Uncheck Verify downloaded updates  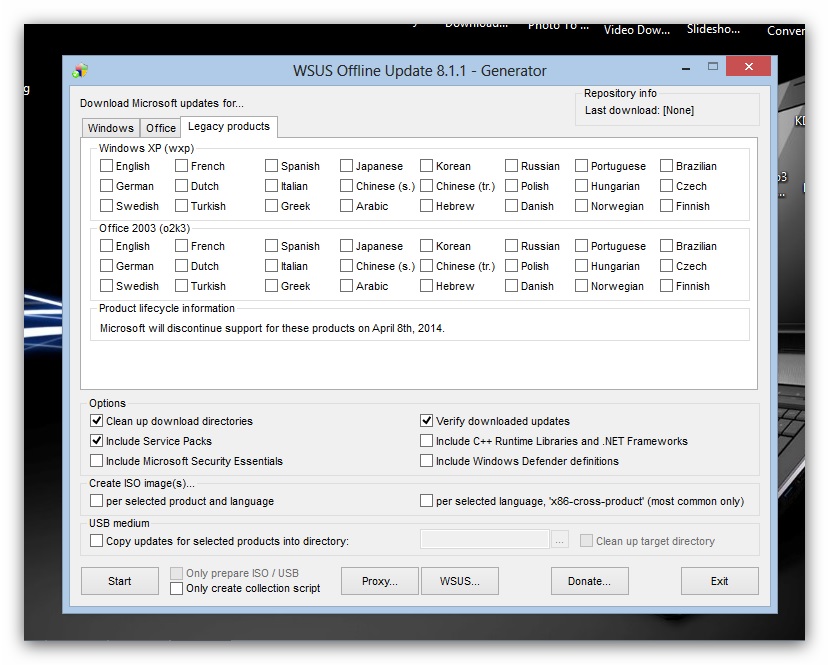427,421
